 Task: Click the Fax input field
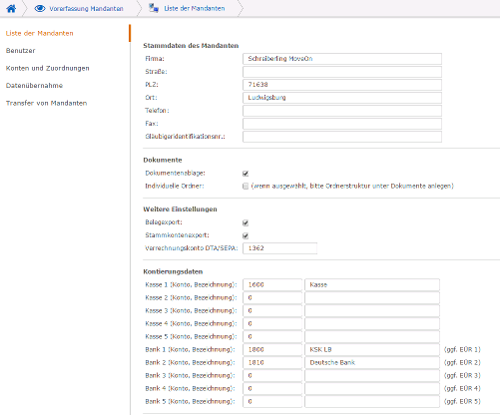pos(342,124)
